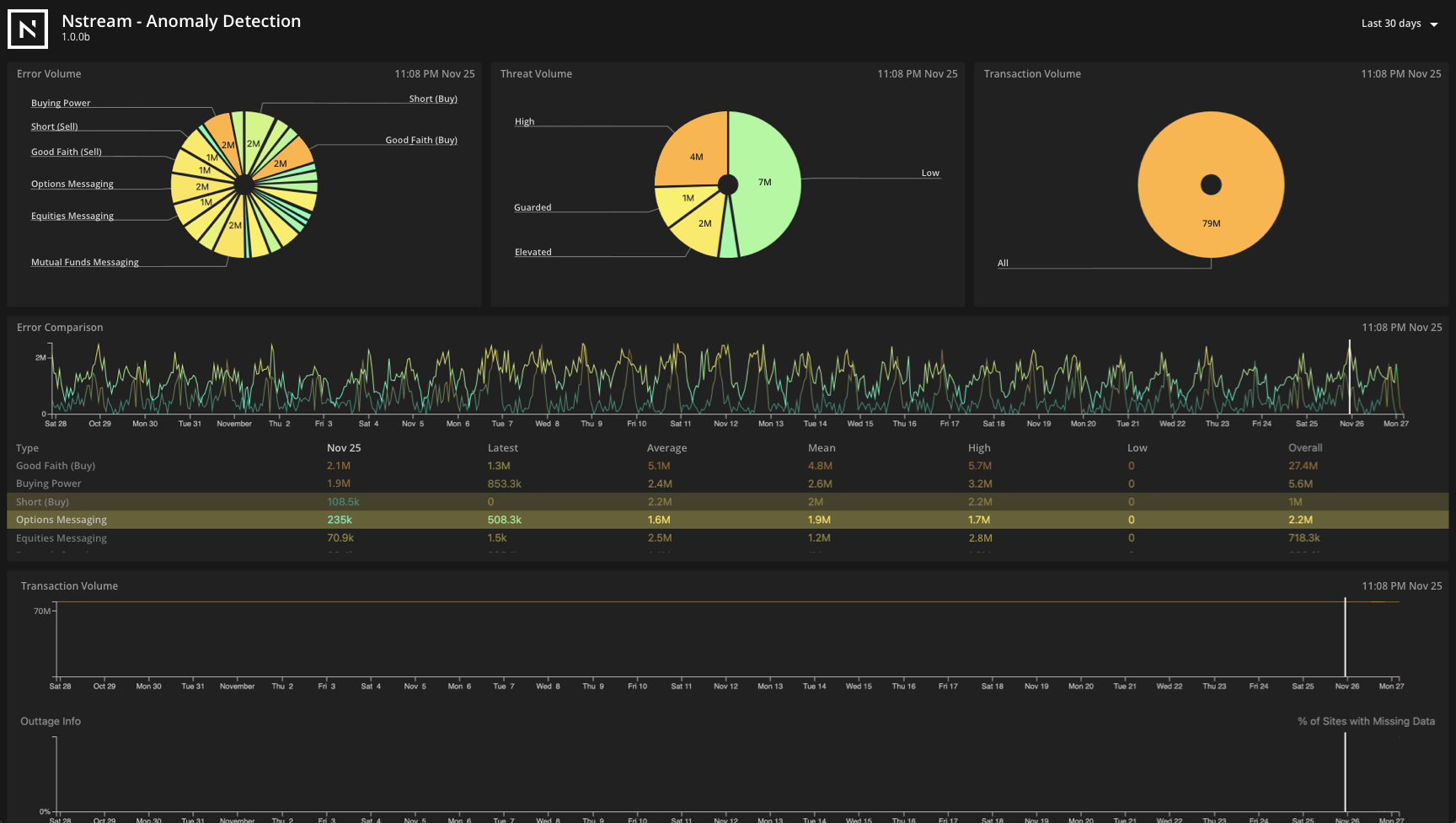Select the Mutual Funds Messaging label
This screenshot has height=823, width=1456.
coord(84,262)
